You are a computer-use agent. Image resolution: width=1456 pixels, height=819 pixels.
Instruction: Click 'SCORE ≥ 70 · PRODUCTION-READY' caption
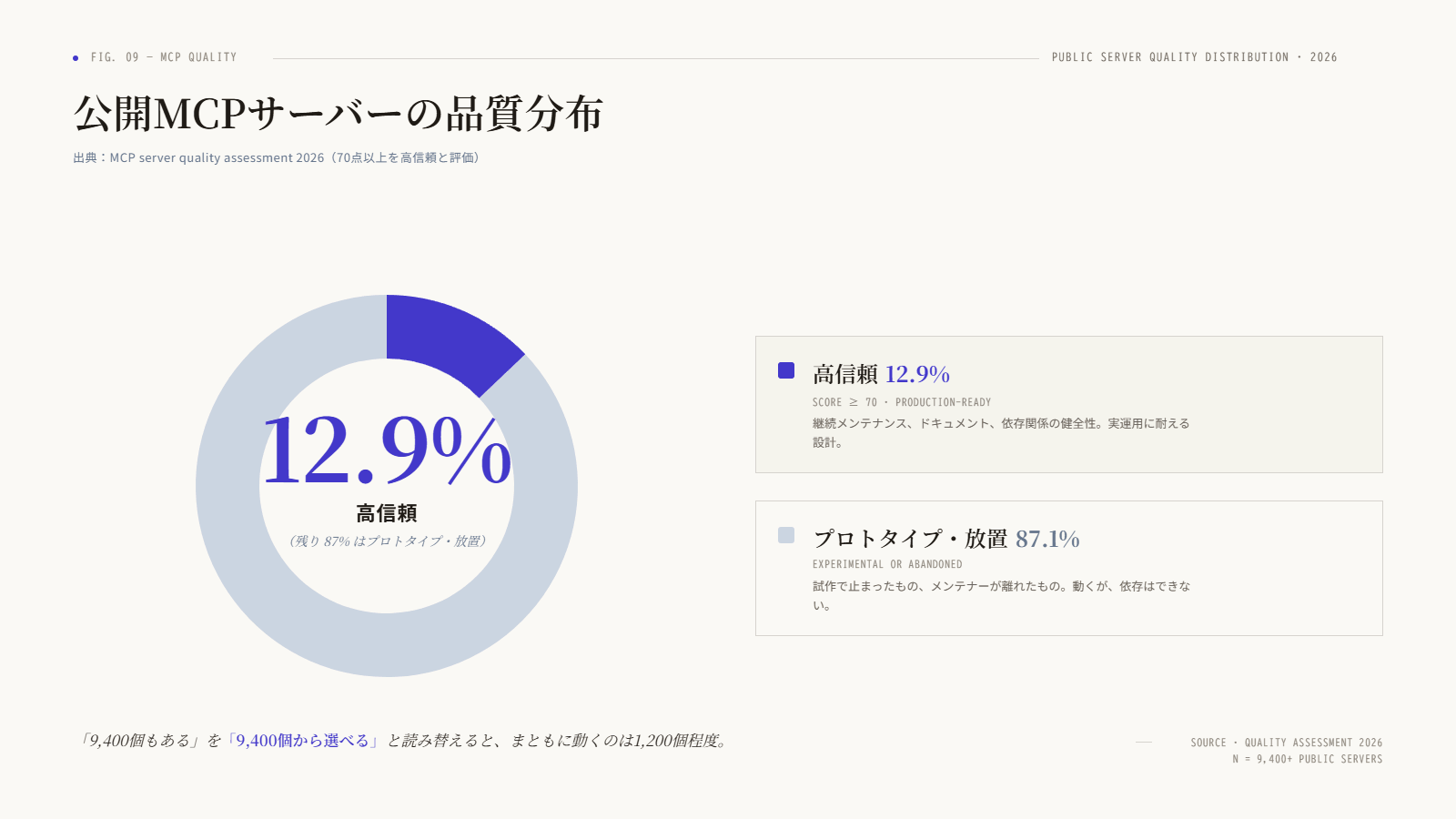click(x=902, y=402)
